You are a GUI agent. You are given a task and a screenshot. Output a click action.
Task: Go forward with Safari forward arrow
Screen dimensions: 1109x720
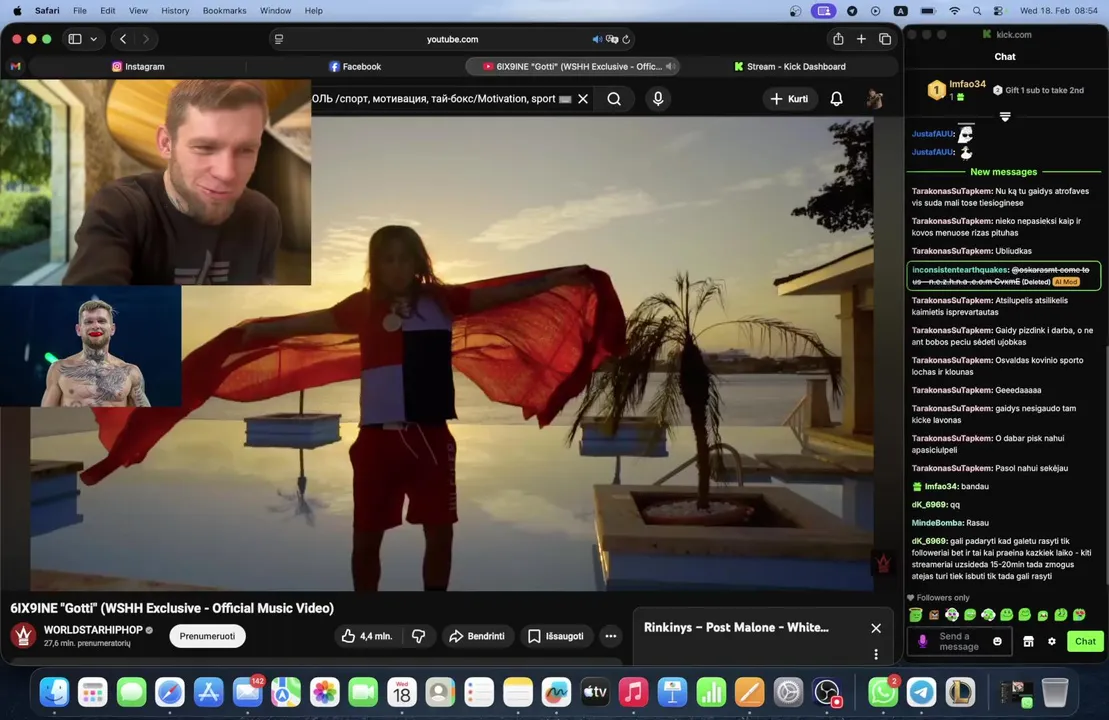tap(146, 39)
